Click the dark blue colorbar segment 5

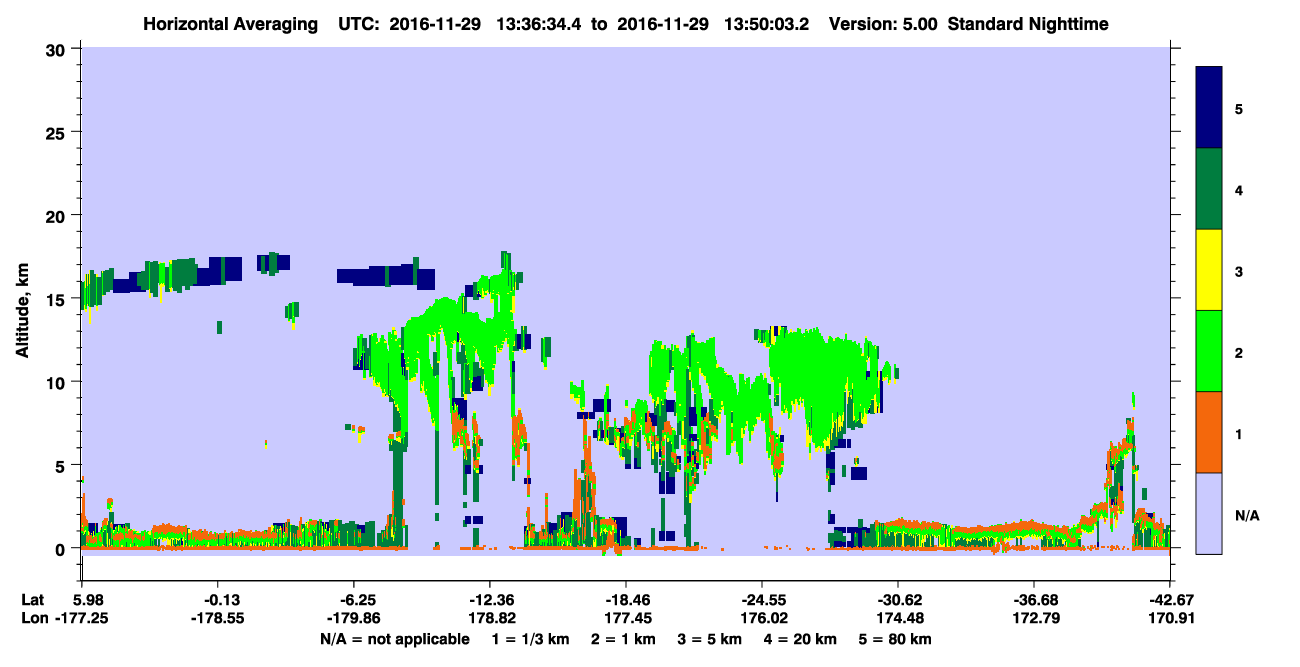coord(1209,108)
